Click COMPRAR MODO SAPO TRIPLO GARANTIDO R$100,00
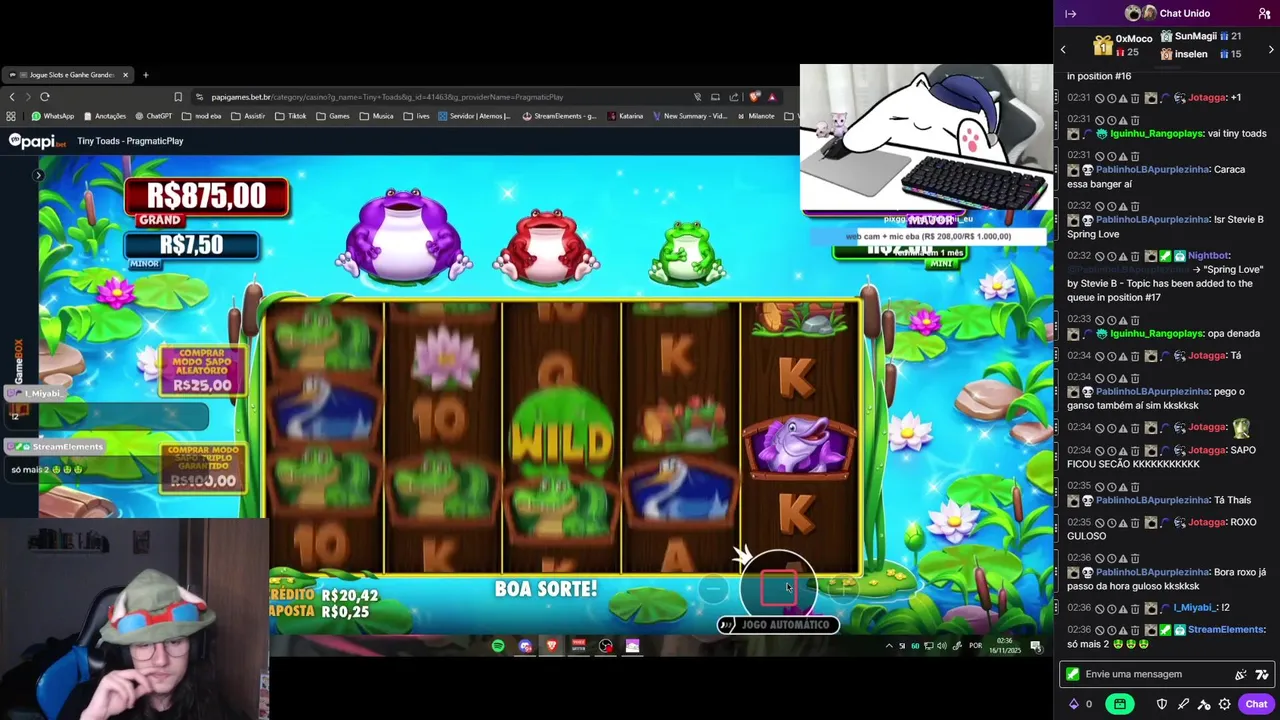 click(x=203, y=467)
